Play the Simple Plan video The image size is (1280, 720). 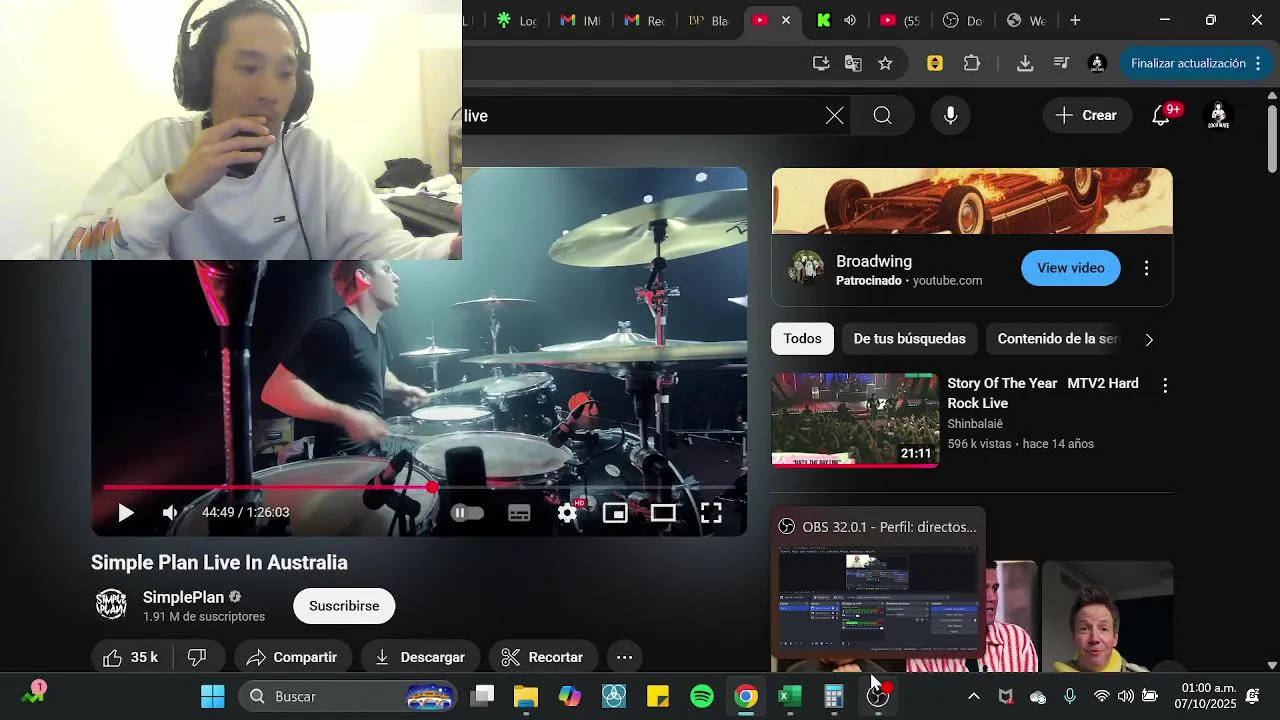click(126, 513)
